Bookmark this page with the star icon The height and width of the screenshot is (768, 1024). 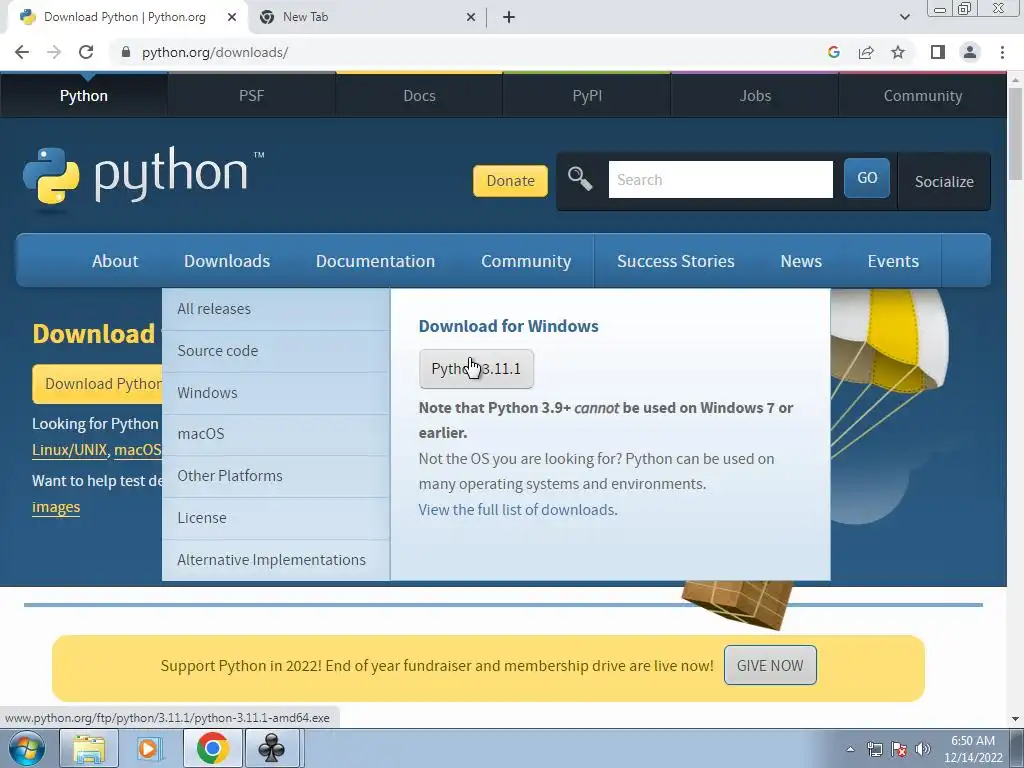[x=898, y=52]
